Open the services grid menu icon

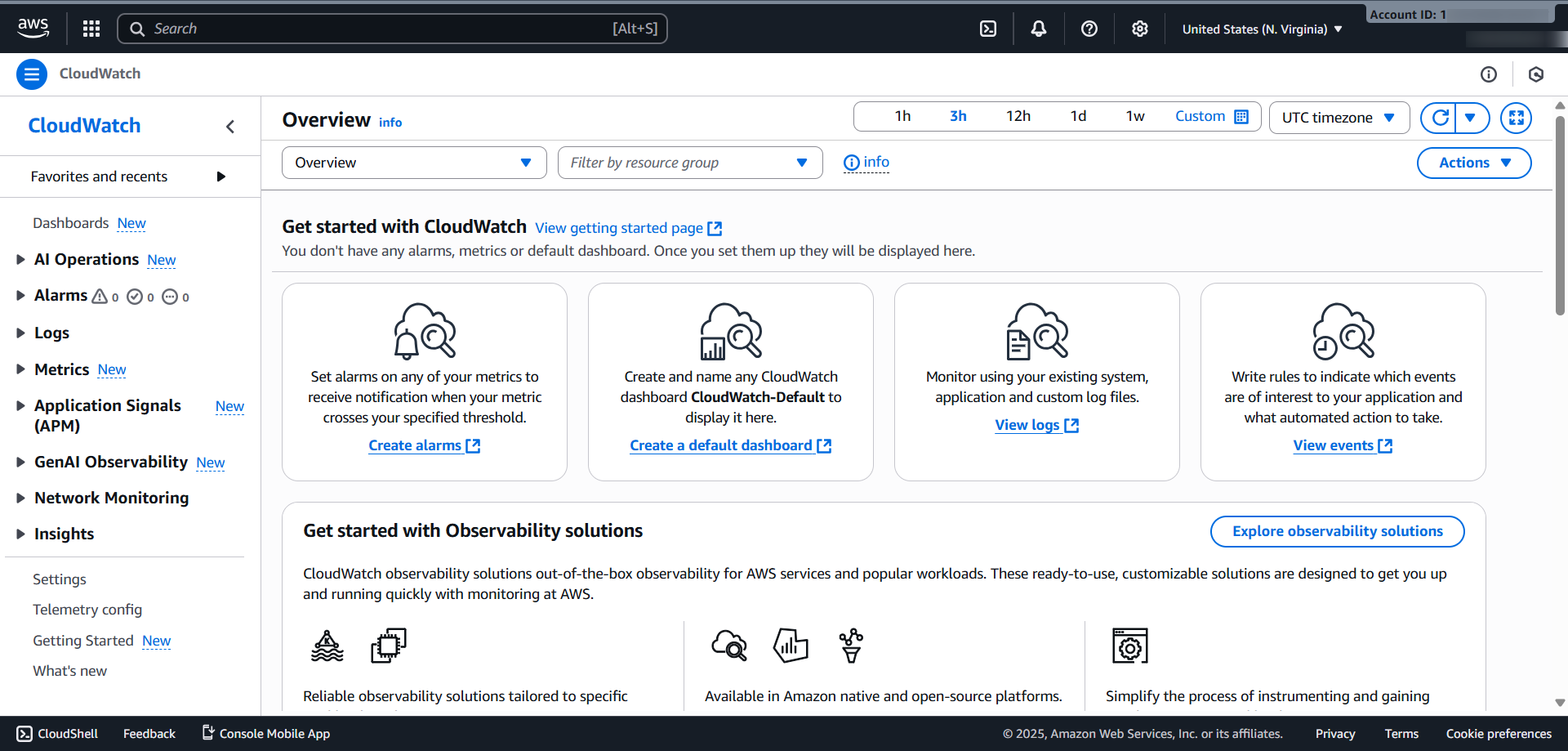click(x=91, y=29)
